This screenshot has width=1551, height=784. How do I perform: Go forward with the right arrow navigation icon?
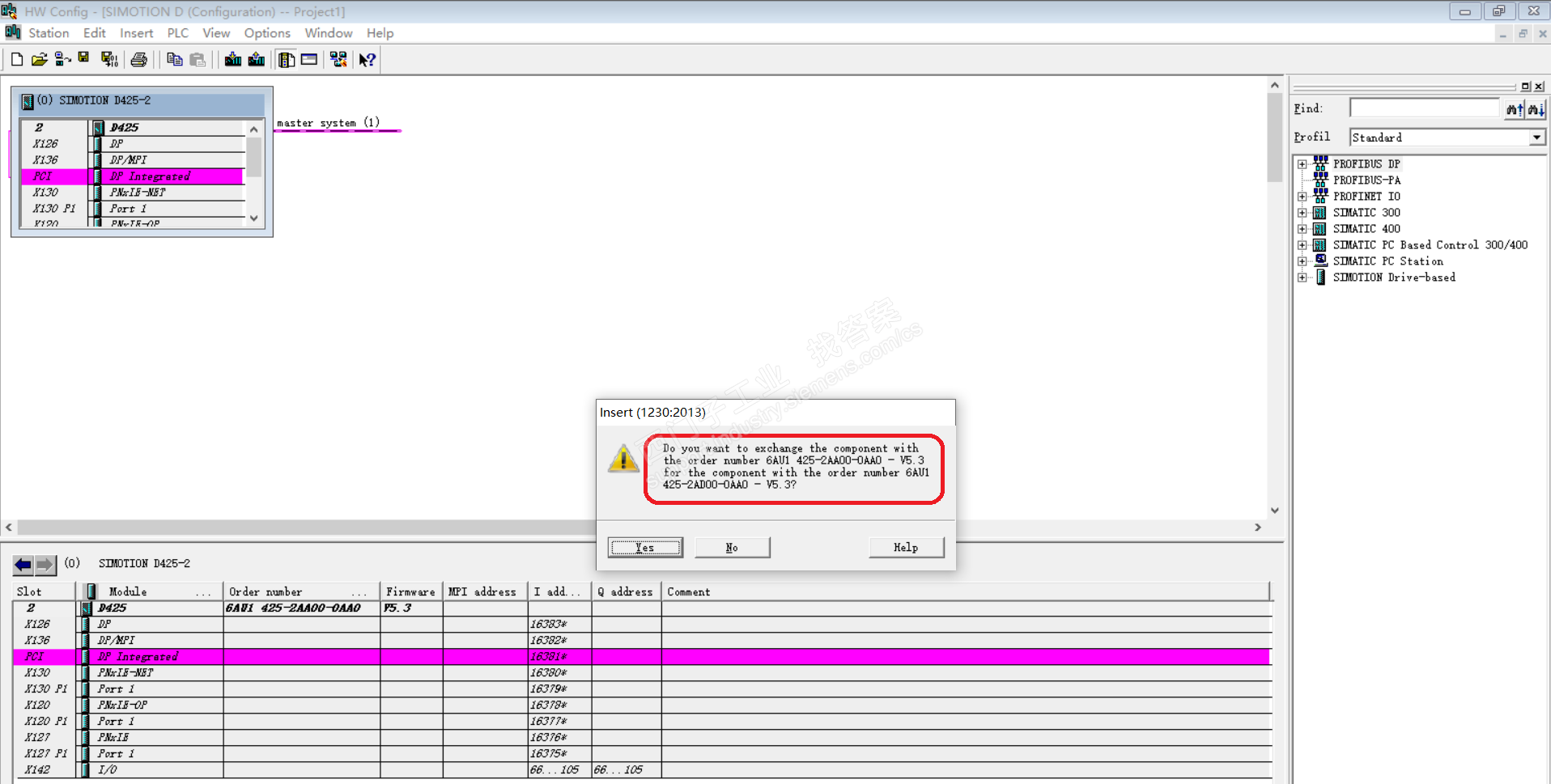pyautogui.click(x=45, y=564)
